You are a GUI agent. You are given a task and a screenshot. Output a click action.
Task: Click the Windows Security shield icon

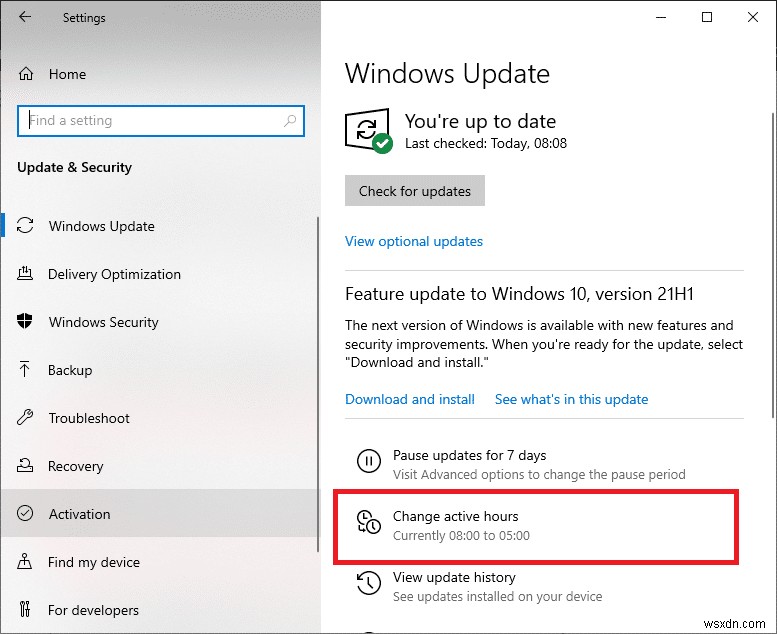point(26,322)
